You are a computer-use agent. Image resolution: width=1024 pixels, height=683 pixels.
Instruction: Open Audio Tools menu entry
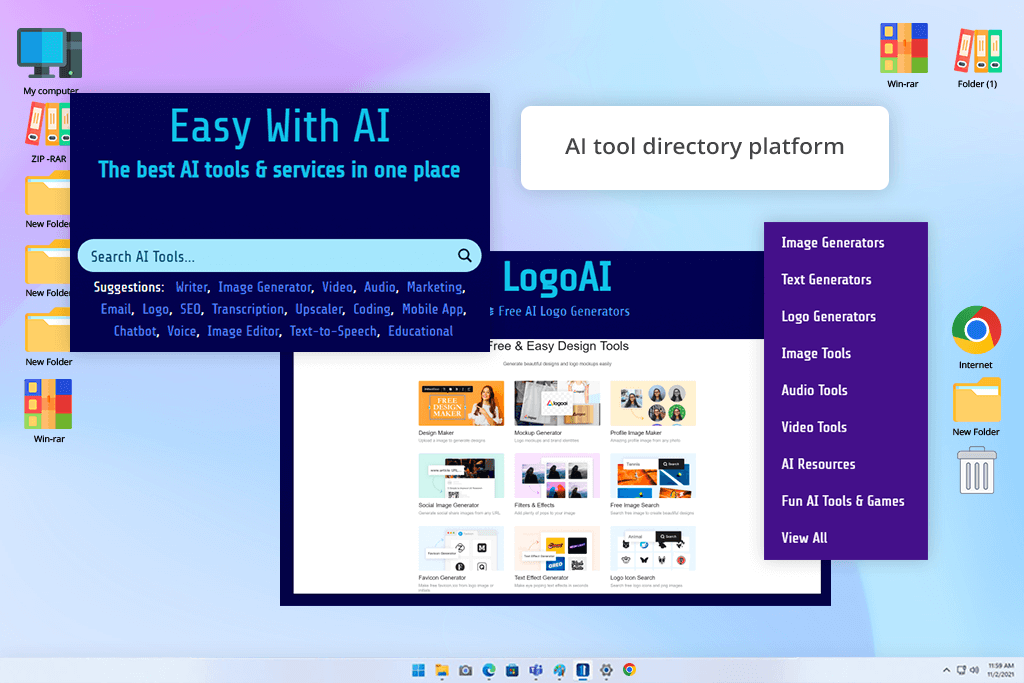coord(814,390)
